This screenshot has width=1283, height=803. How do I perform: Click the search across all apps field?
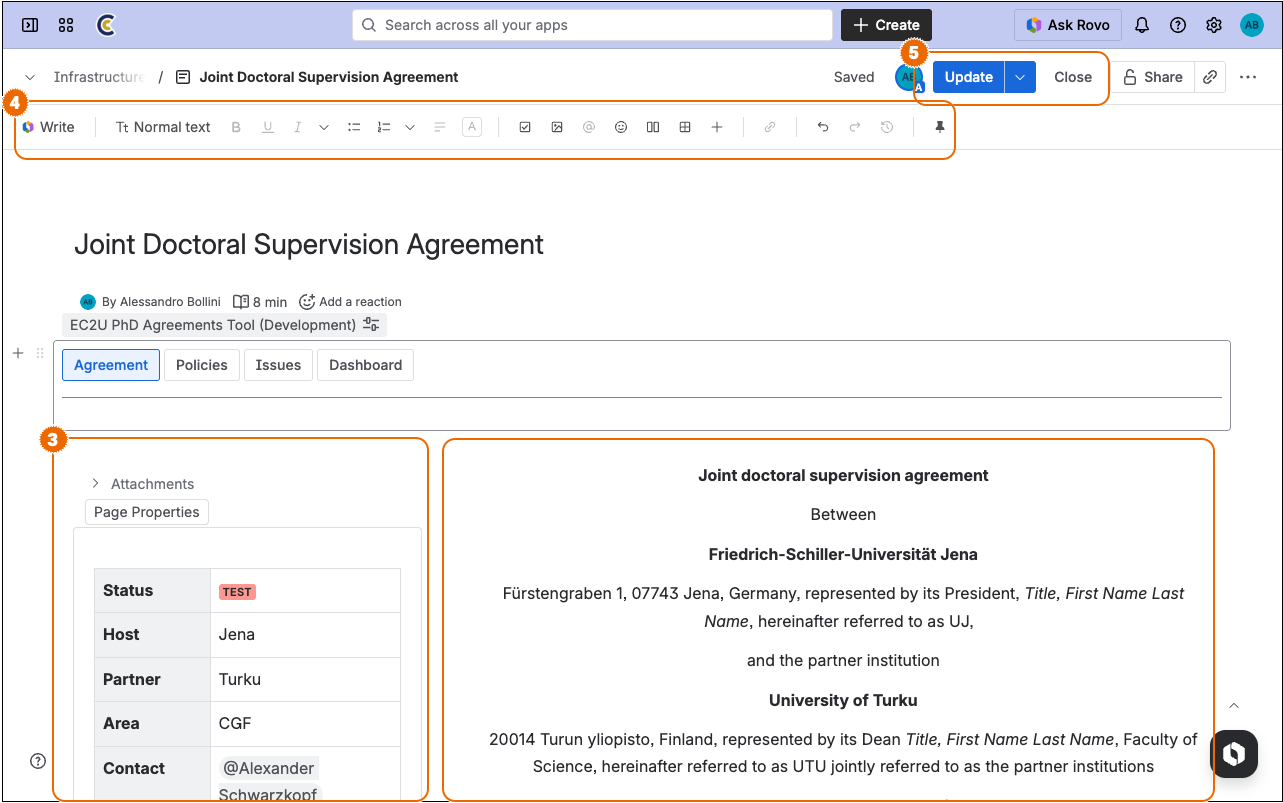click(592, 24)
